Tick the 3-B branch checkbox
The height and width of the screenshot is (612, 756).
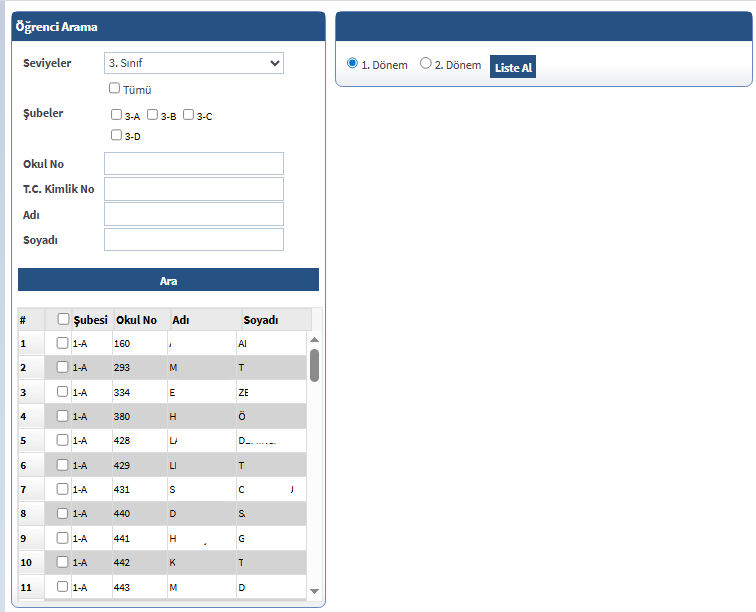click(x=153, y=115)
